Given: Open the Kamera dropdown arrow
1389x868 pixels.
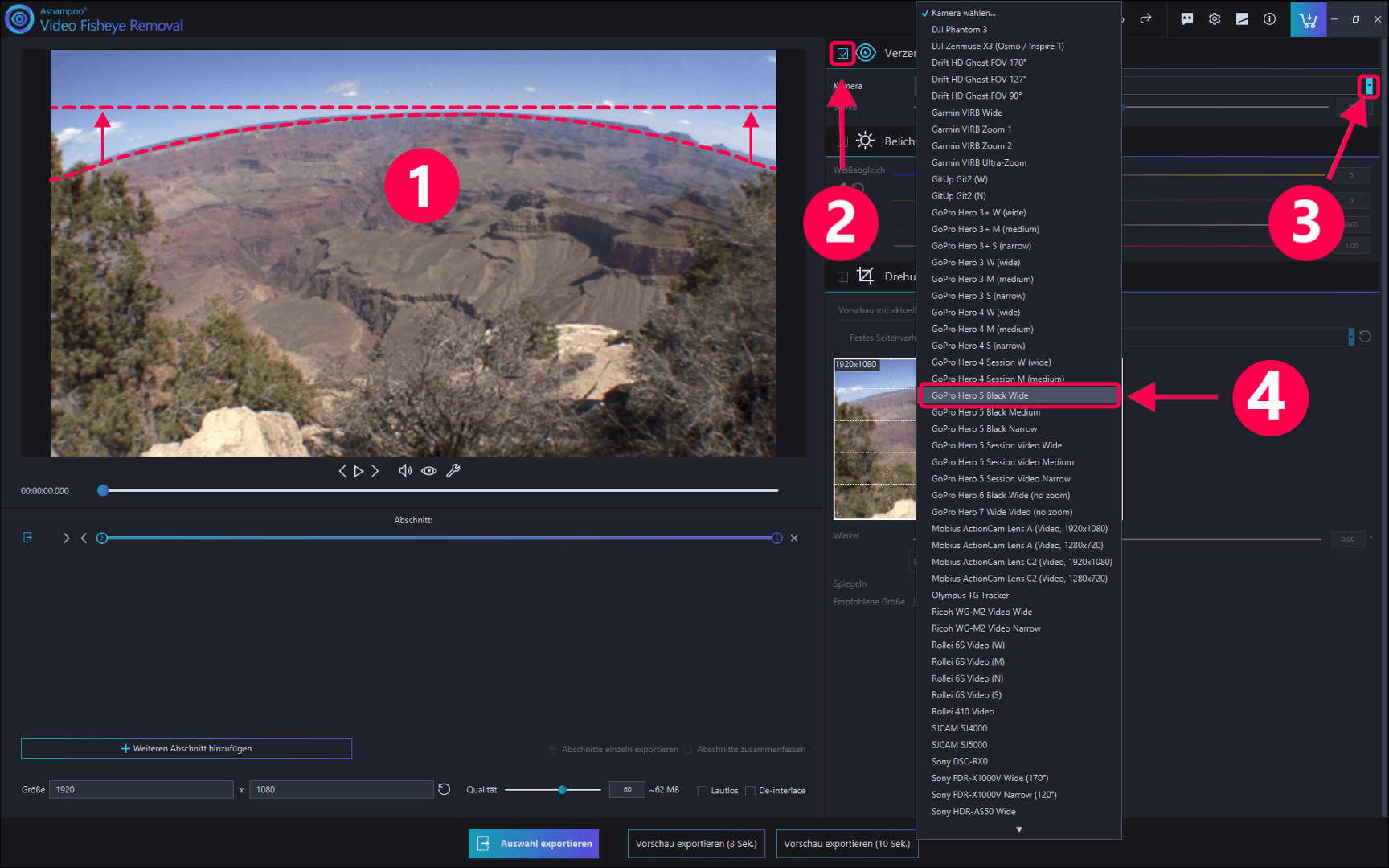Looking at the screenshot, I should [x=1369, y=86].
